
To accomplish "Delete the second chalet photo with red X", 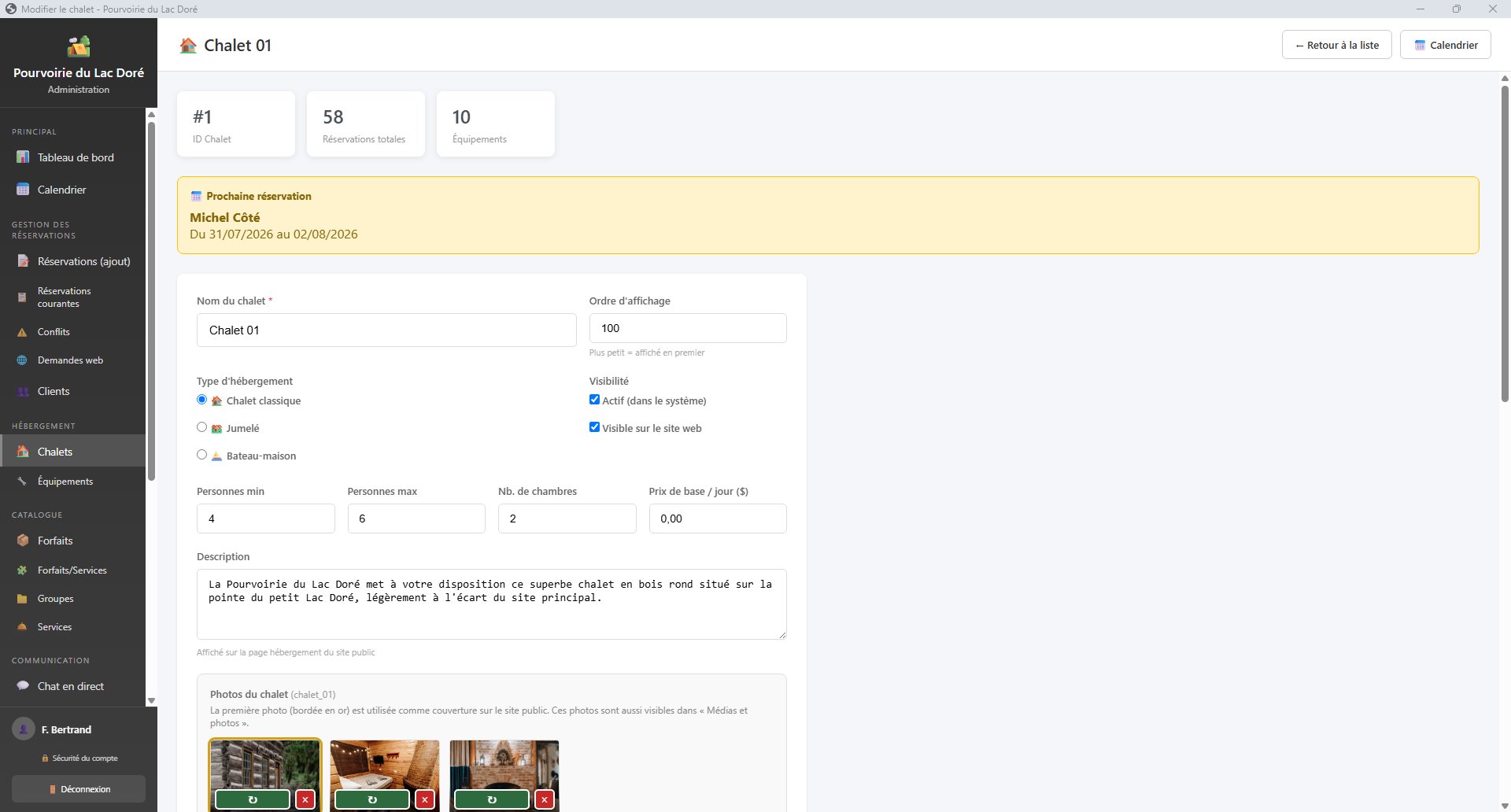I will (425, 799).
